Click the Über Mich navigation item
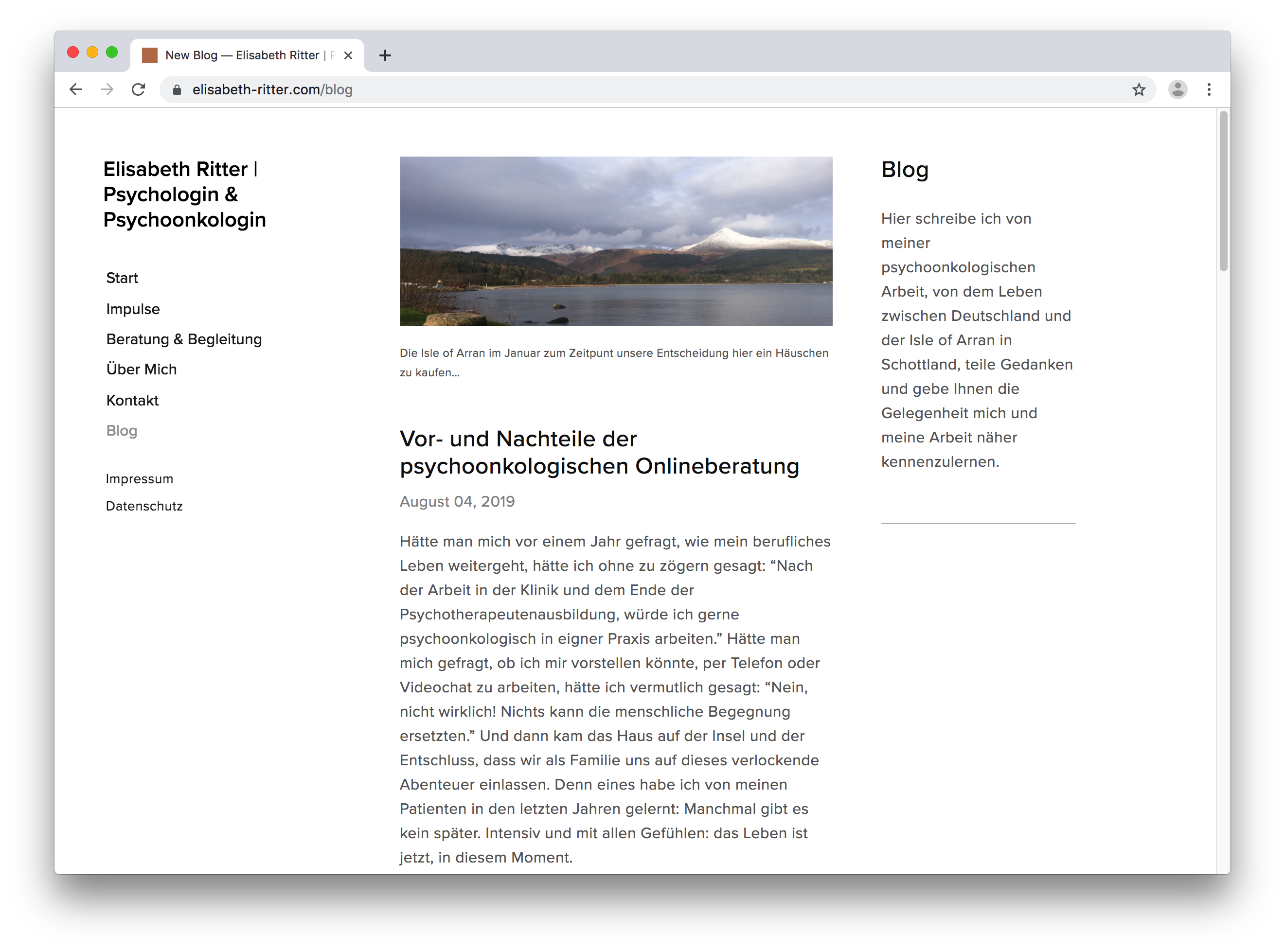 pyautogui.click(x=141, y=369)
